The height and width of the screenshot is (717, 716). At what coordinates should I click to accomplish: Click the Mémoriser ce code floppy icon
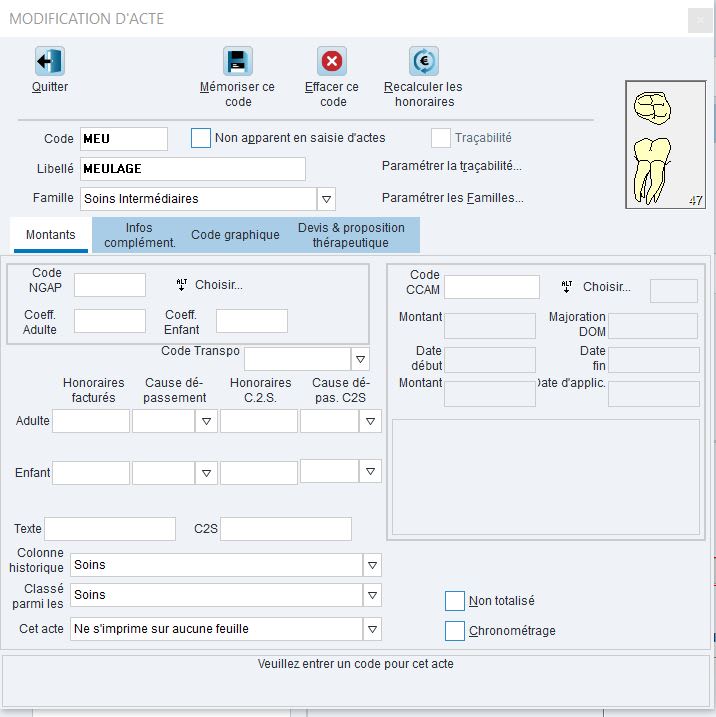[237, 62]
